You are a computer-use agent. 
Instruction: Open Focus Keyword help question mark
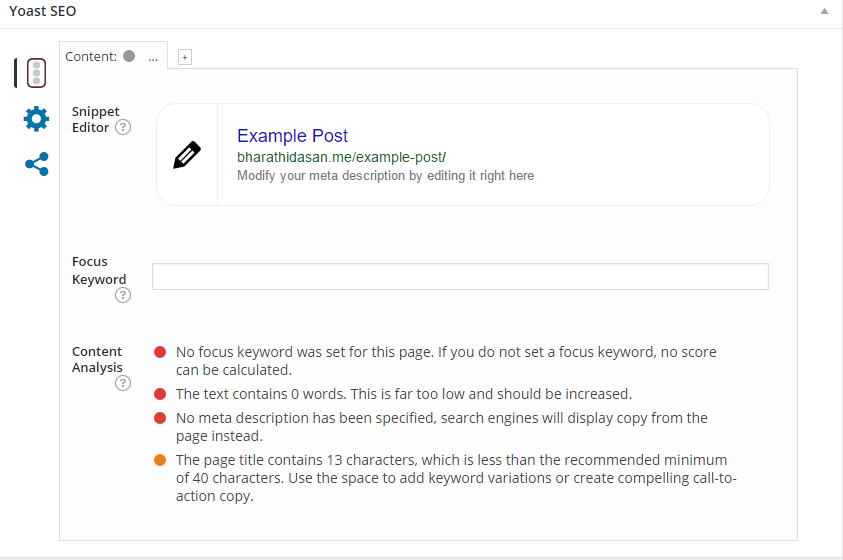(123, 295)
